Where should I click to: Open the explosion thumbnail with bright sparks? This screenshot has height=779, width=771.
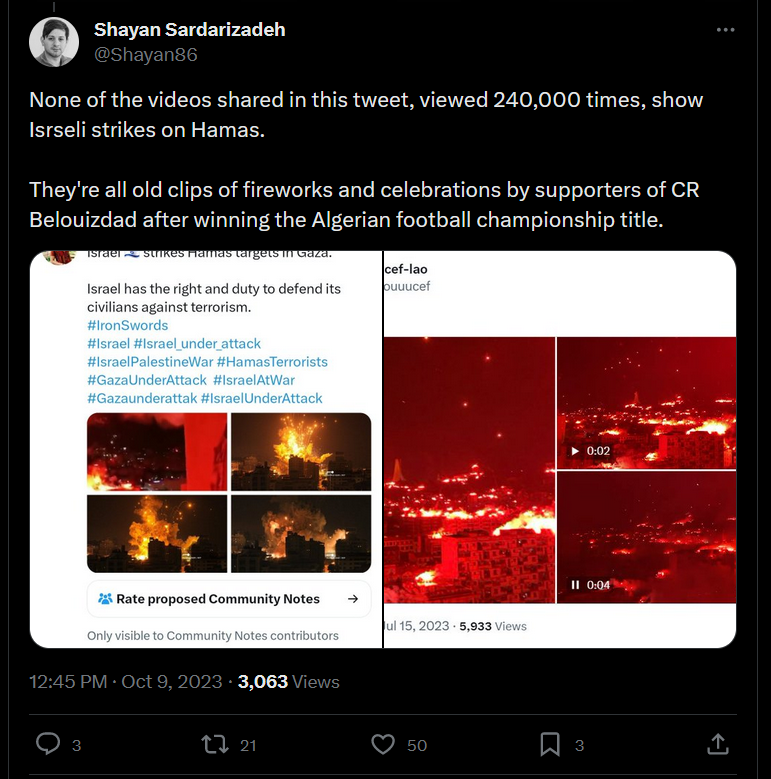point(301,452)
